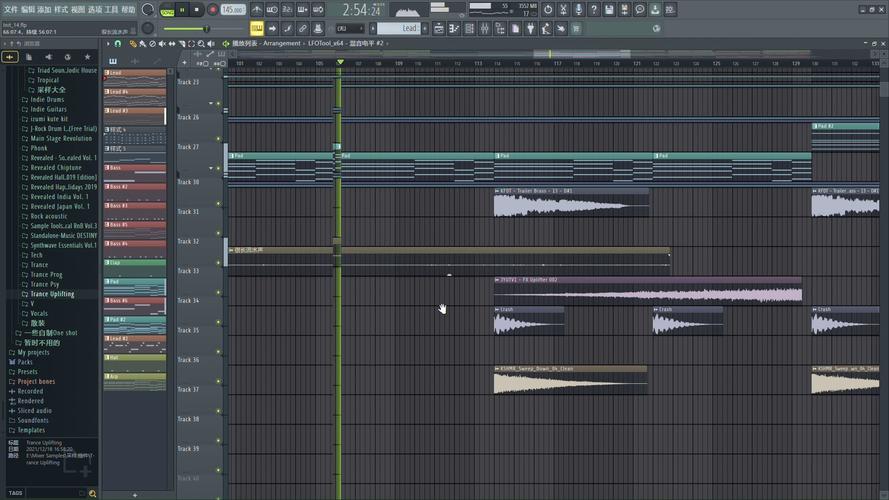Select the playlist mute tool
The width and height of the screenshot is (889, 500).
click(x=162, y=44)
